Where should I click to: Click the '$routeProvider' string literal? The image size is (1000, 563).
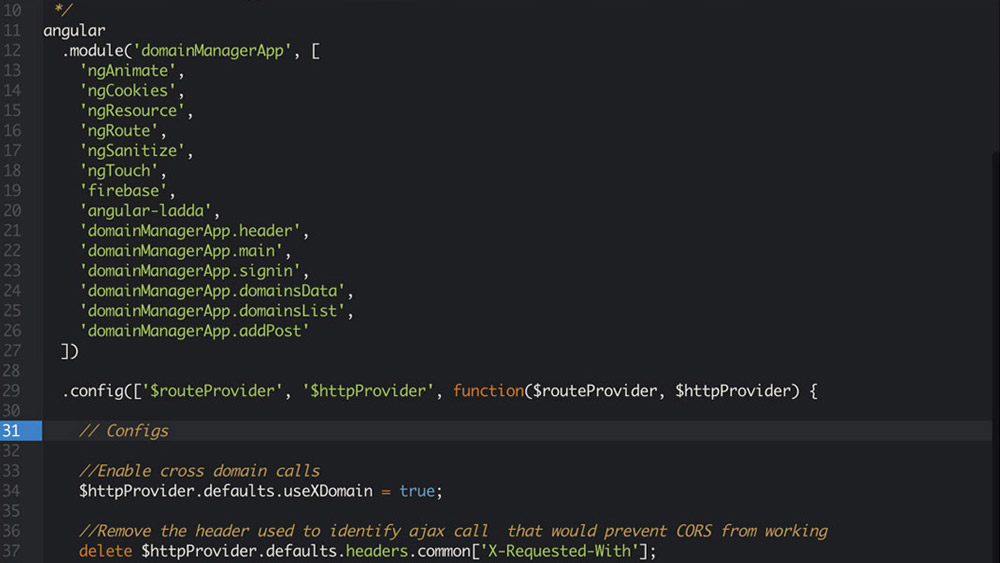pos(212,391)
